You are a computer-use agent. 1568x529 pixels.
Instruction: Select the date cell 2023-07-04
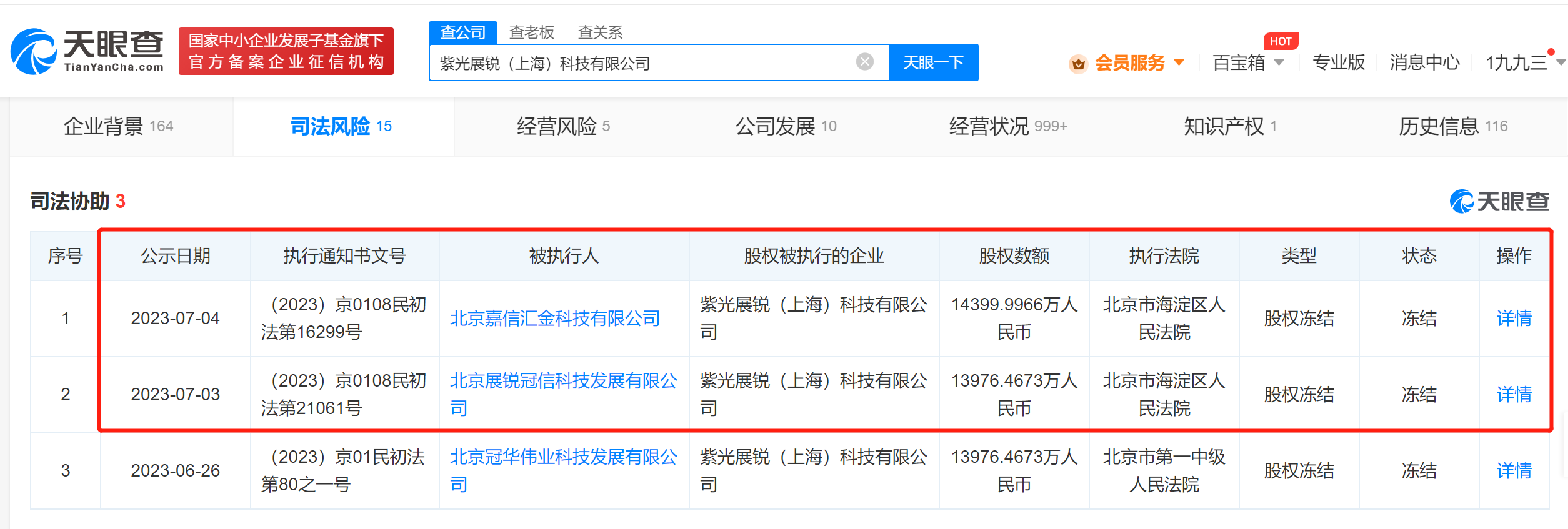tap(176, 319)
